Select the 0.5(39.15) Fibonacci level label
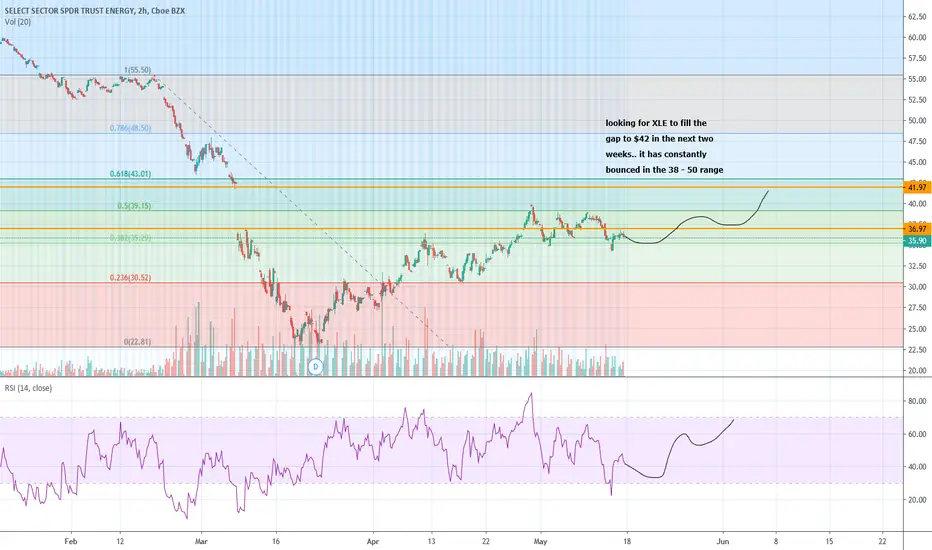Viewport: 932px width, 550px height. 134,206
